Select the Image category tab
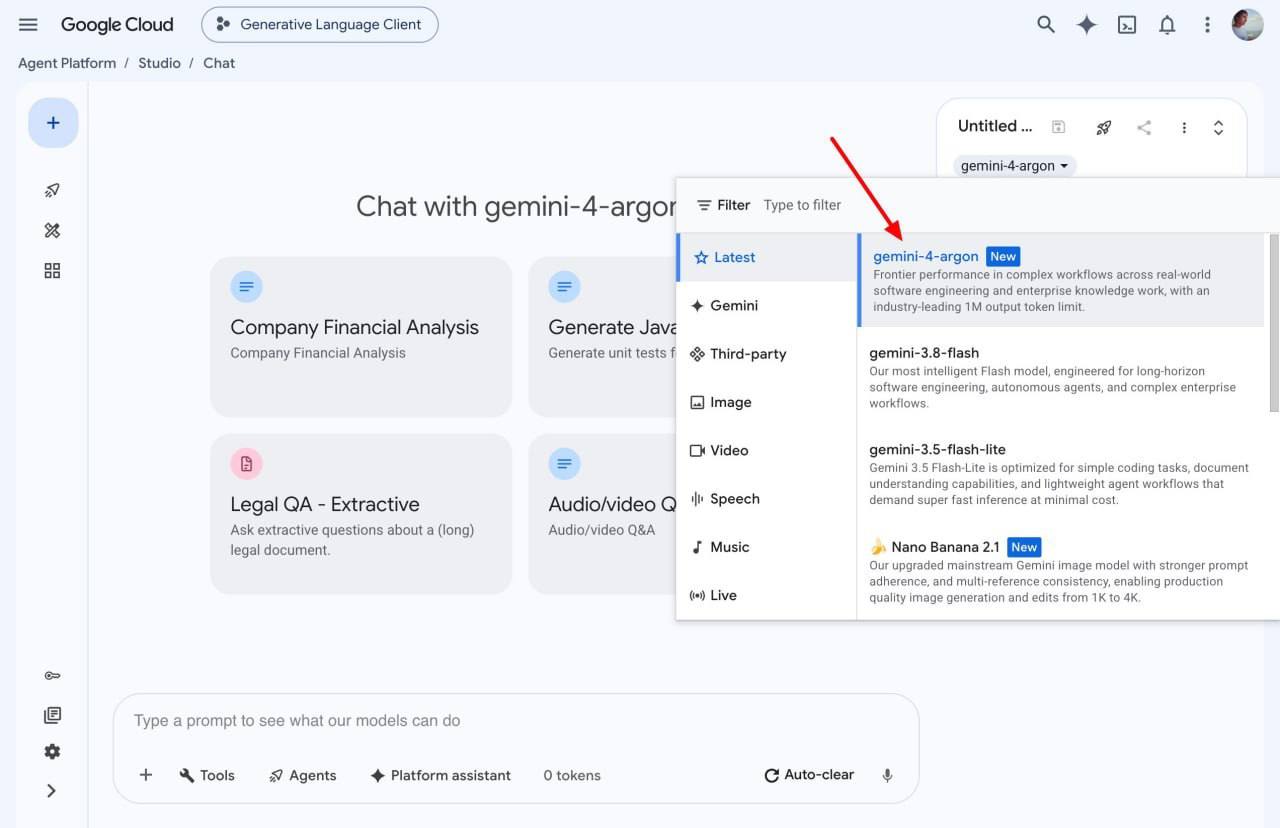The image size is (1280, 828). [767, 402]
